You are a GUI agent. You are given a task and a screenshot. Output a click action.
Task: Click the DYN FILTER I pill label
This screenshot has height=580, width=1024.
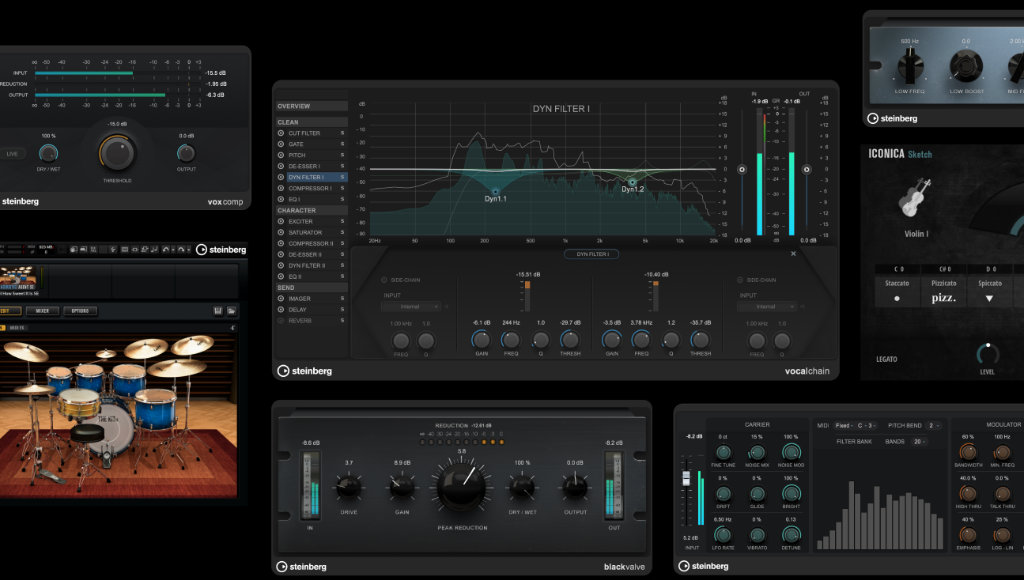click(x=592, y=254)
